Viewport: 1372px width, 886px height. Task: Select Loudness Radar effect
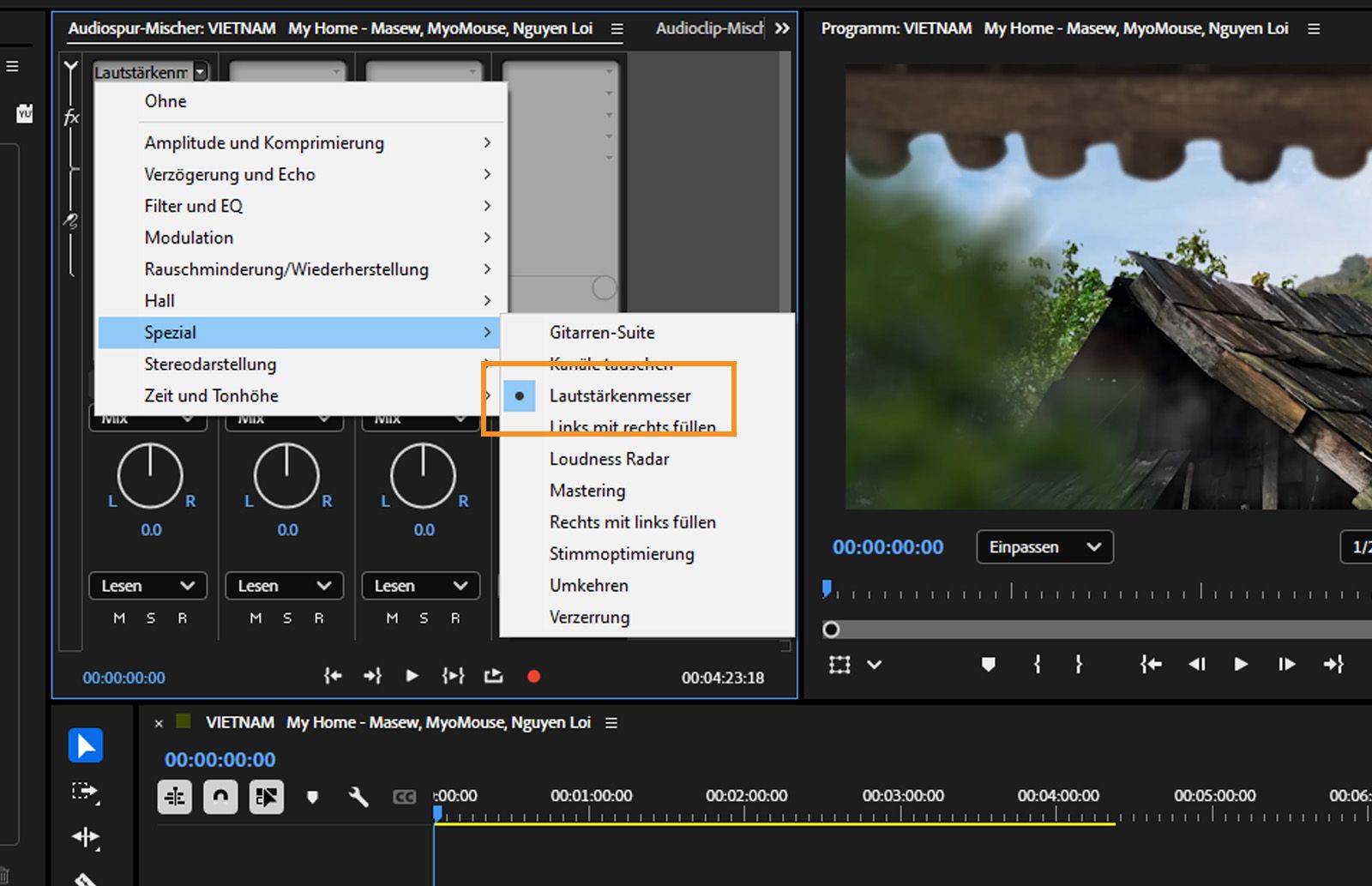647,459
